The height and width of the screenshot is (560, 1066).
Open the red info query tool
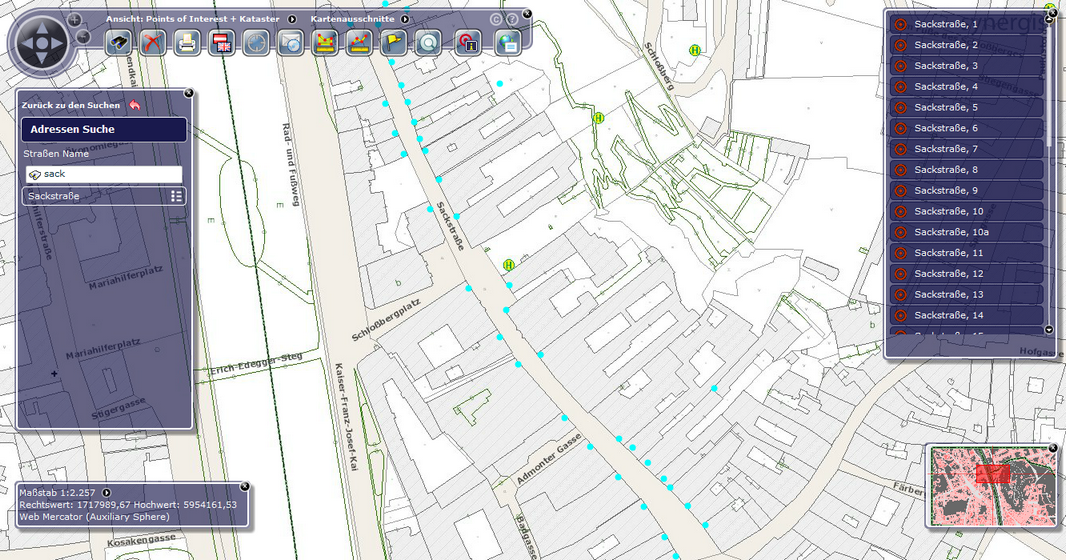[x=466, y=42]
